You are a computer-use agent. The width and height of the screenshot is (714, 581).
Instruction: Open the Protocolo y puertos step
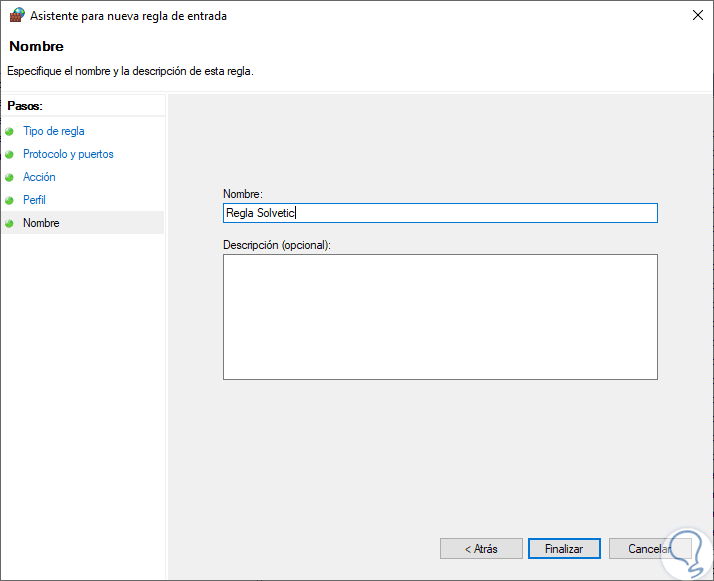pyautogui.click(x=68, y=154)
